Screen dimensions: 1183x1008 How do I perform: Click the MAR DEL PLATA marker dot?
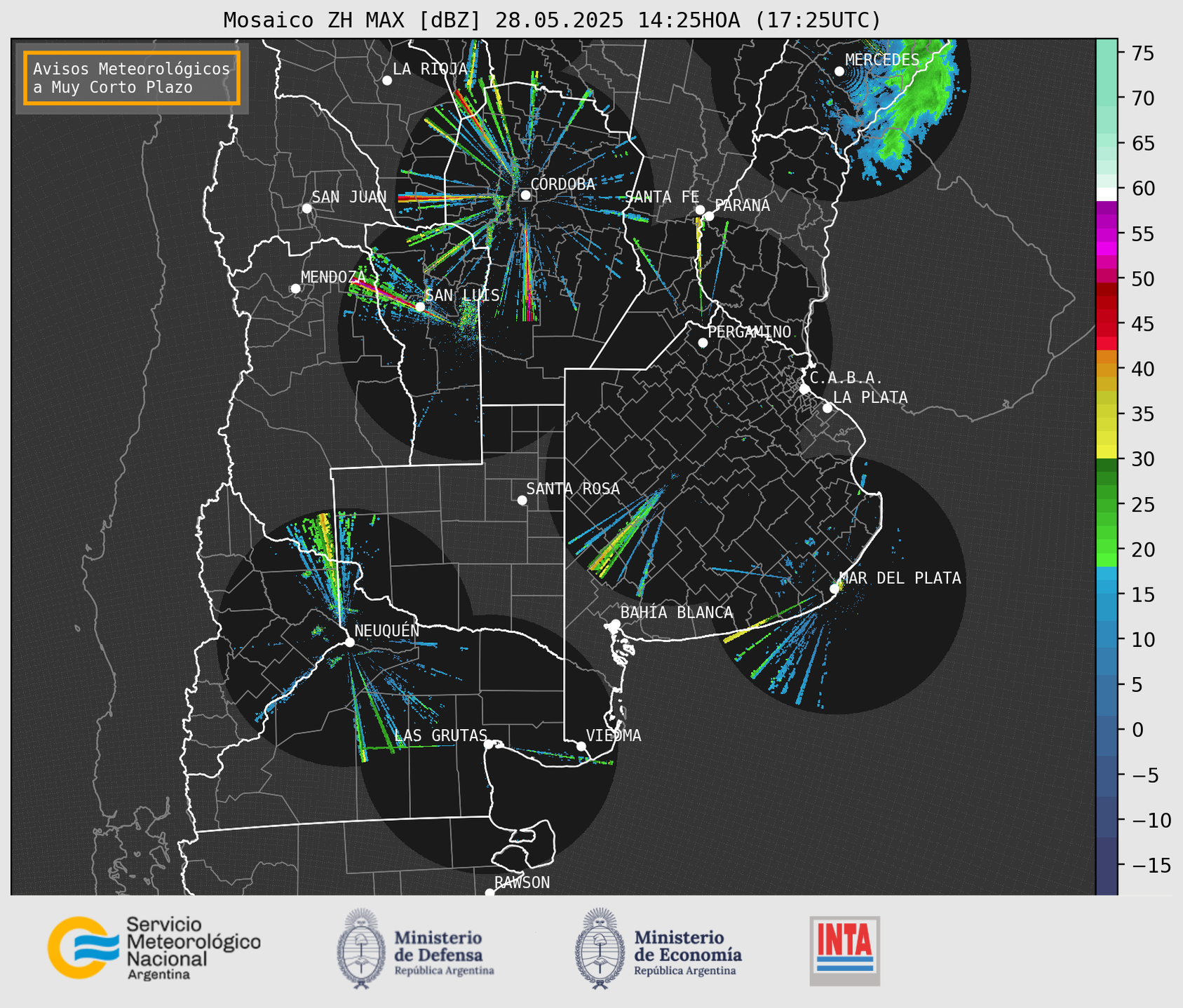point(834,589)
